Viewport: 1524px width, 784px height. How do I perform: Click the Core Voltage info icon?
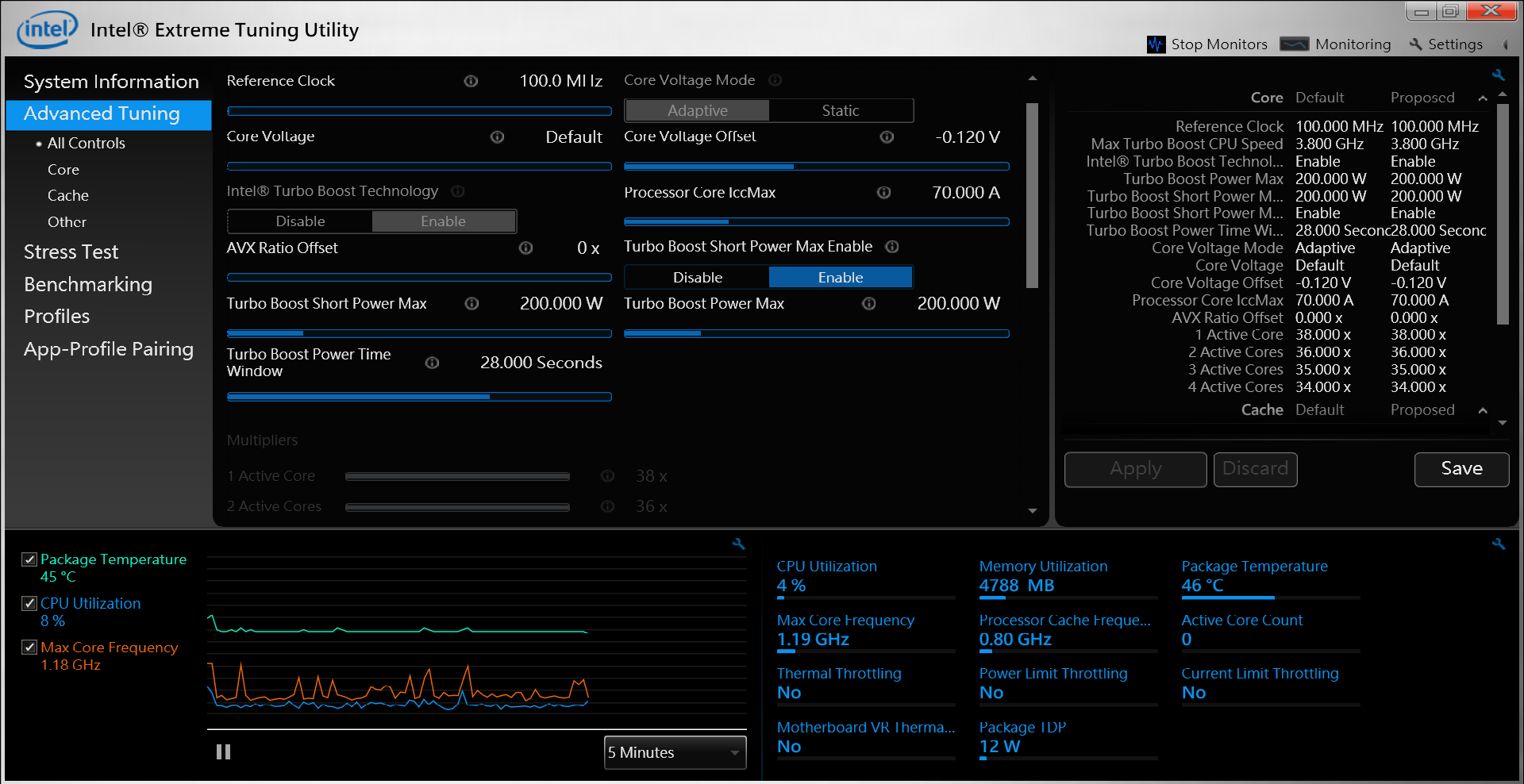497,136
